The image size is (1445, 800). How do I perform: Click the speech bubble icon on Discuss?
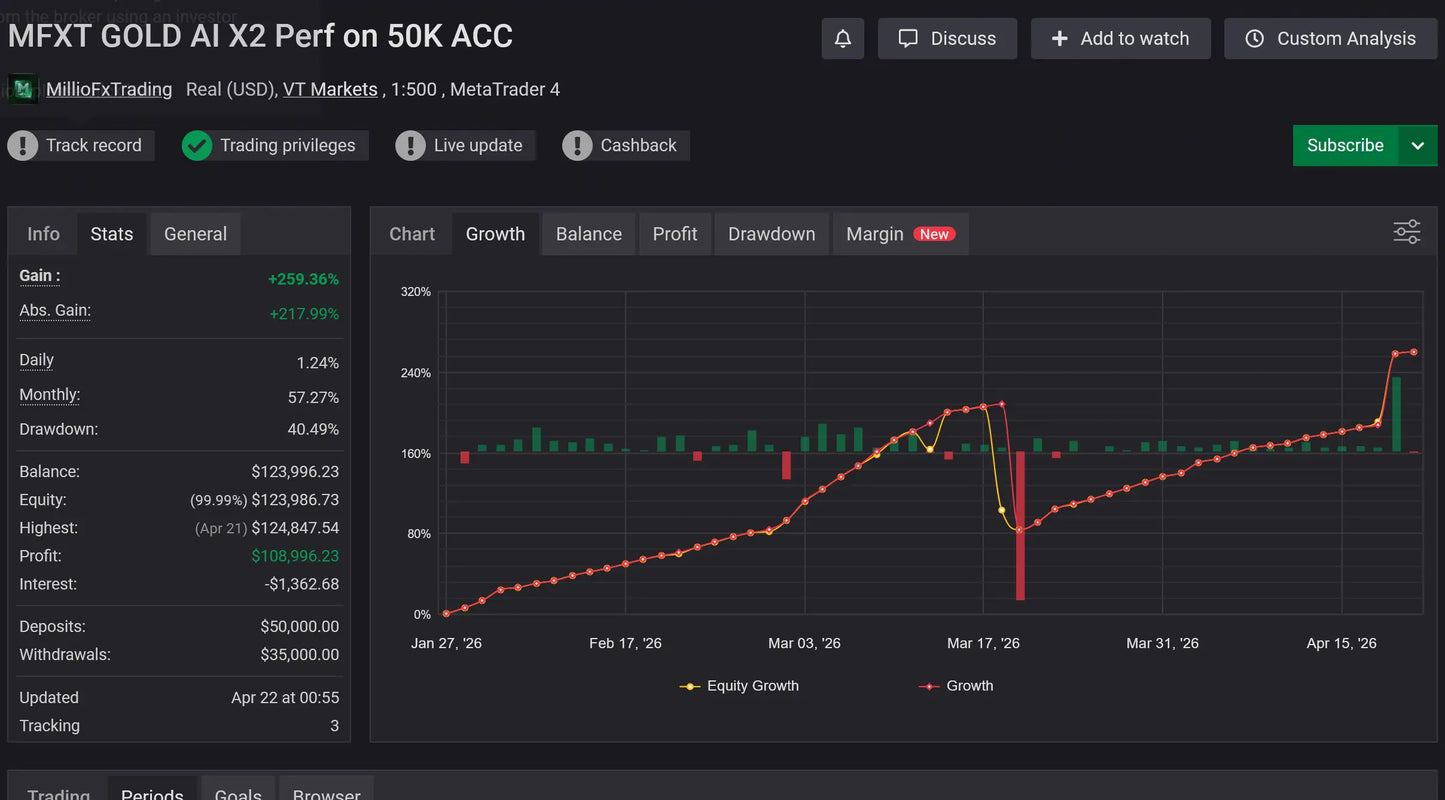point(908,38)
